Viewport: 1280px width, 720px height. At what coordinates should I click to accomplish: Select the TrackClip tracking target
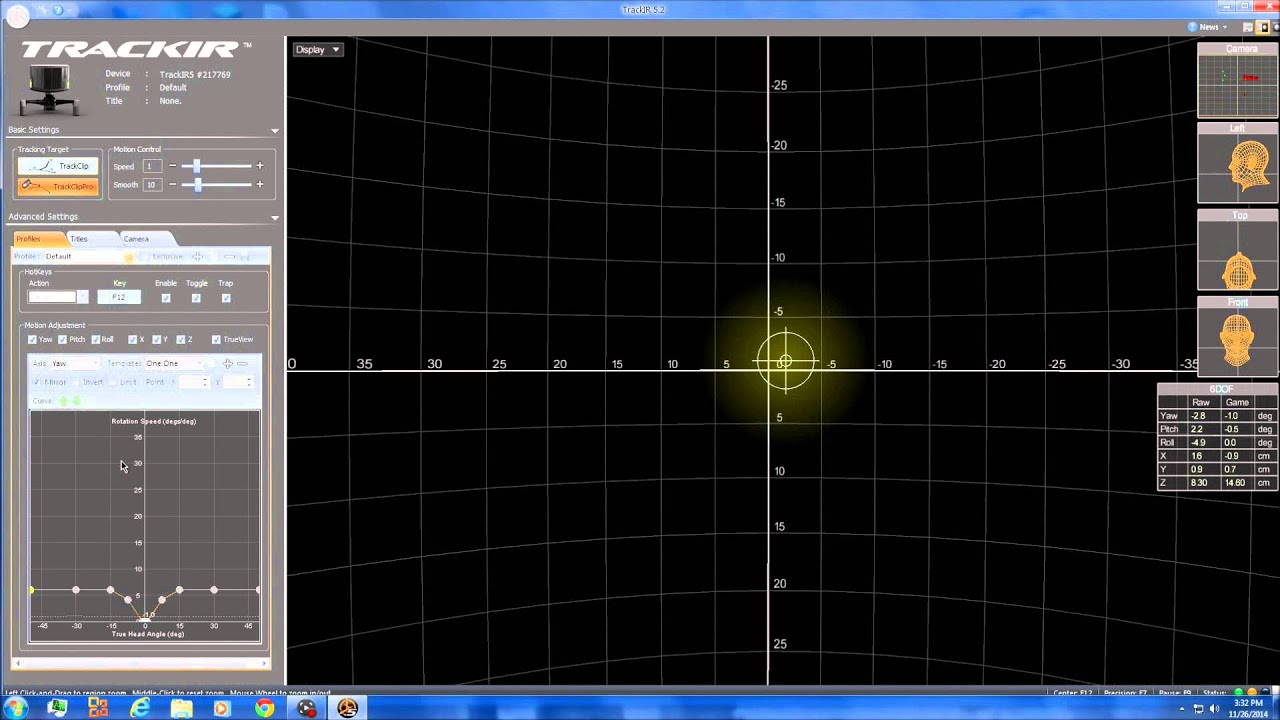point(58,166)
